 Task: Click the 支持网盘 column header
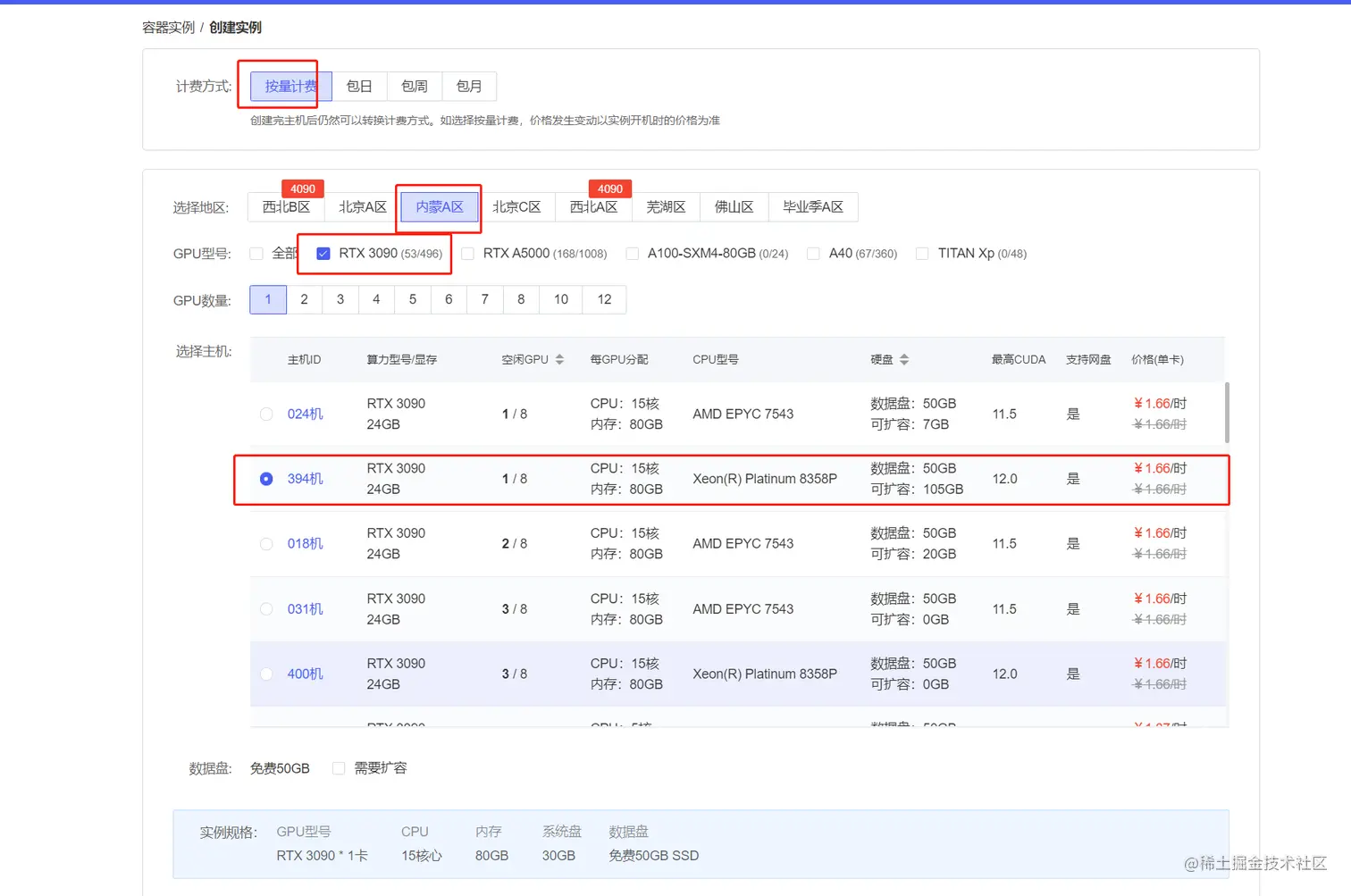1088,359
